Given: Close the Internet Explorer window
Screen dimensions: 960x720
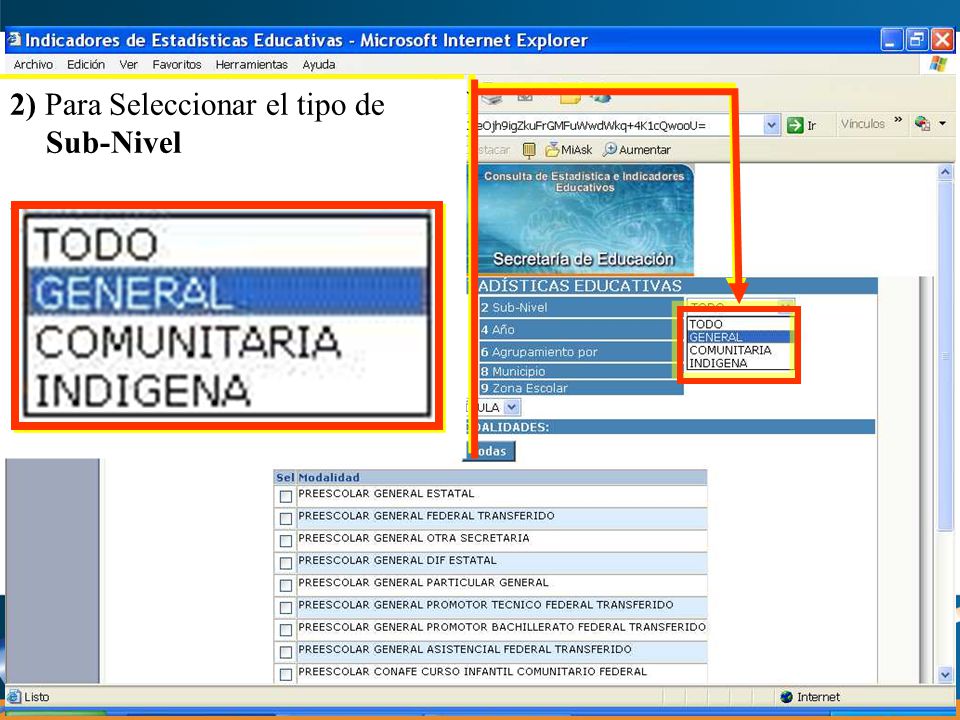Looking at the screenshot, I should point(942,40).
